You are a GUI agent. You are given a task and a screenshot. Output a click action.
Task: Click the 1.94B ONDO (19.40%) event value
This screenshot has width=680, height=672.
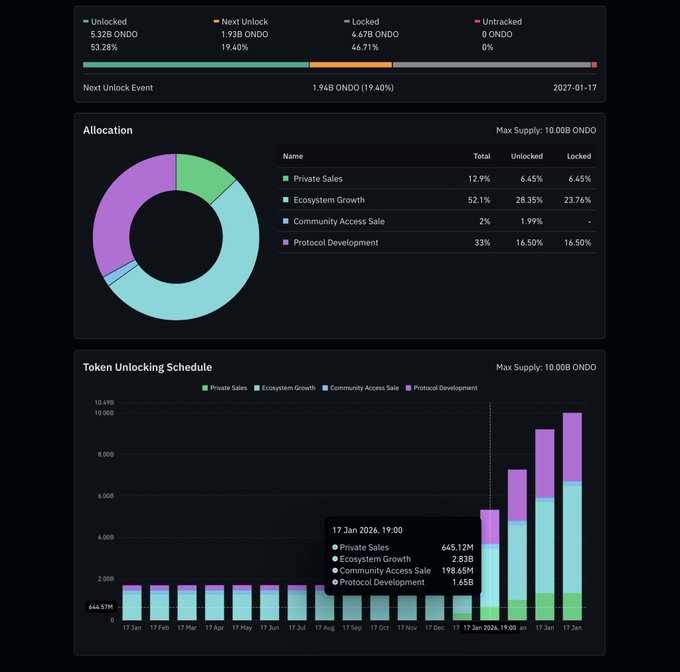click(x=353, y=88)
